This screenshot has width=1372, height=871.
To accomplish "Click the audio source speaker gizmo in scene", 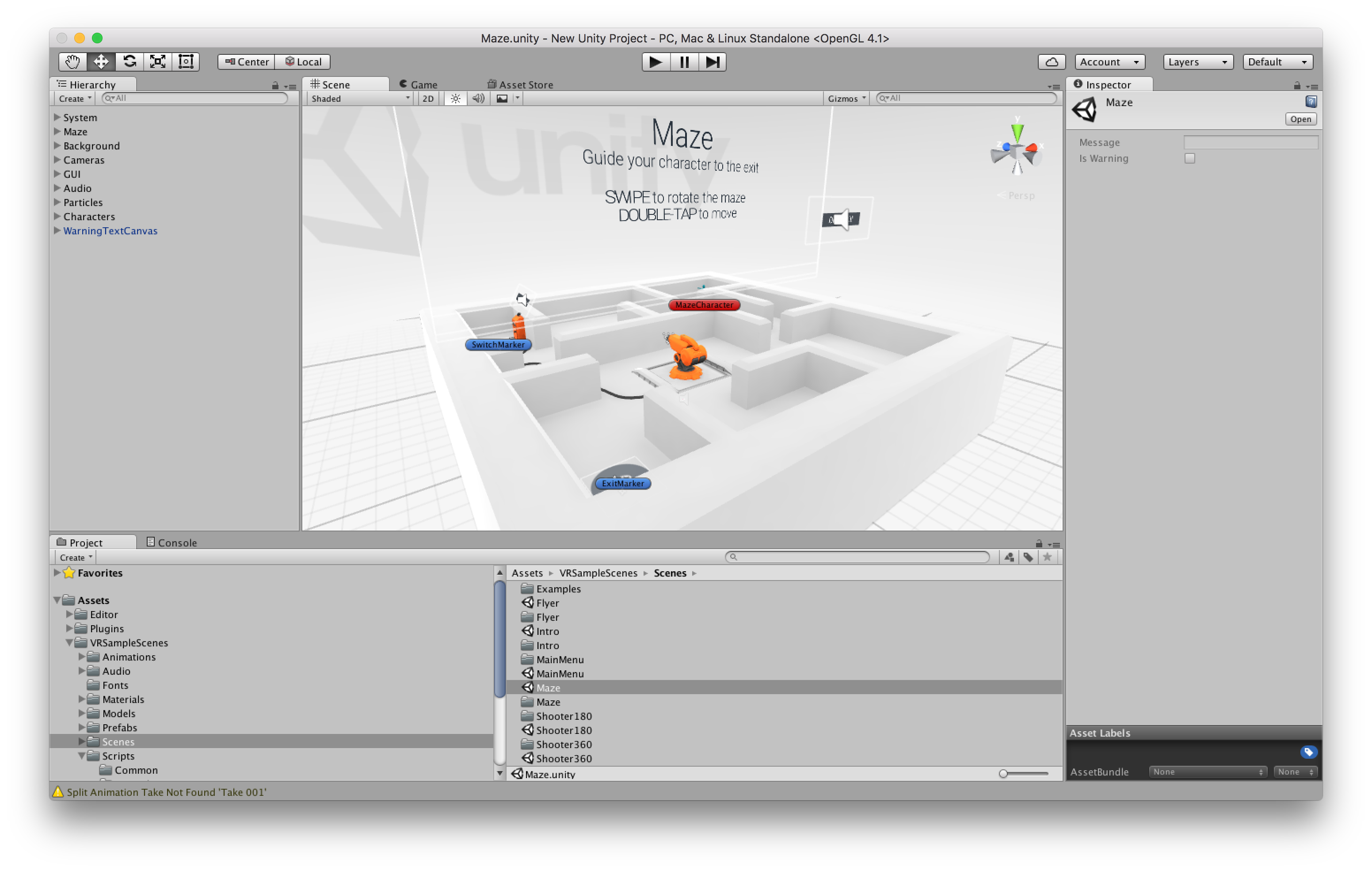I will click(841, 219).
